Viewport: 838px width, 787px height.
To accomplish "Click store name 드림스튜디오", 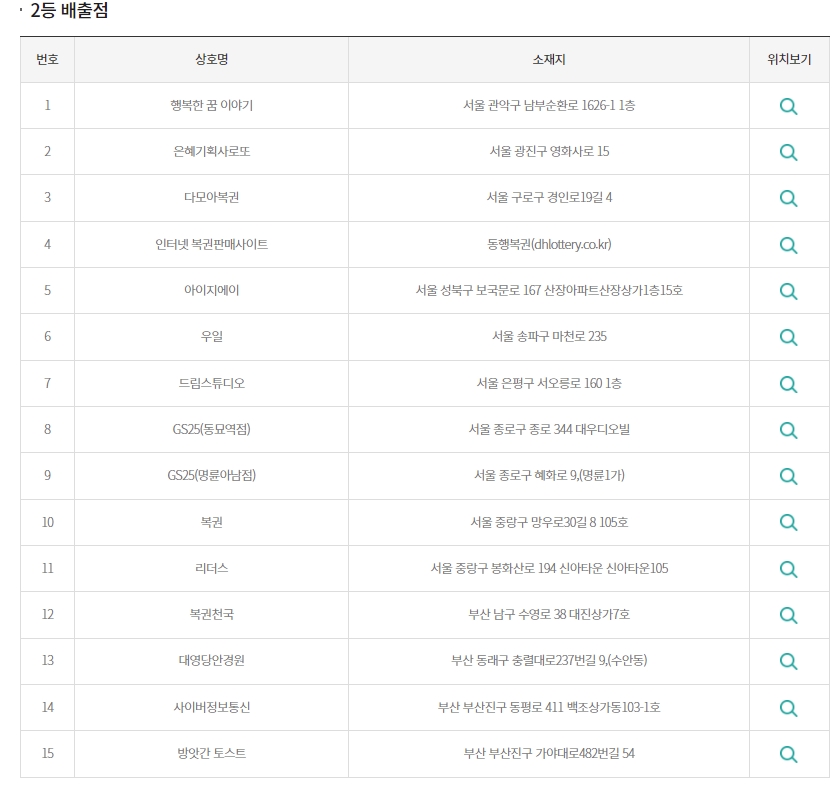I will tap(212, 383).
